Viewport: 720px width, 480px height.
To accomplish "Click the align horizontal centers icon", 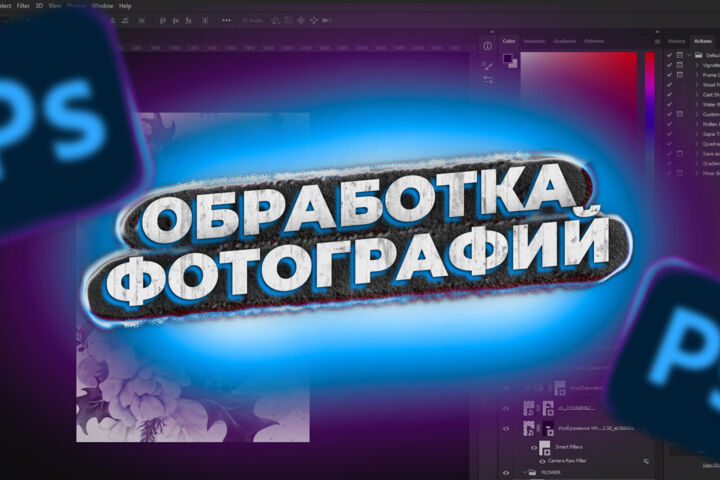I will pos(176,21).
